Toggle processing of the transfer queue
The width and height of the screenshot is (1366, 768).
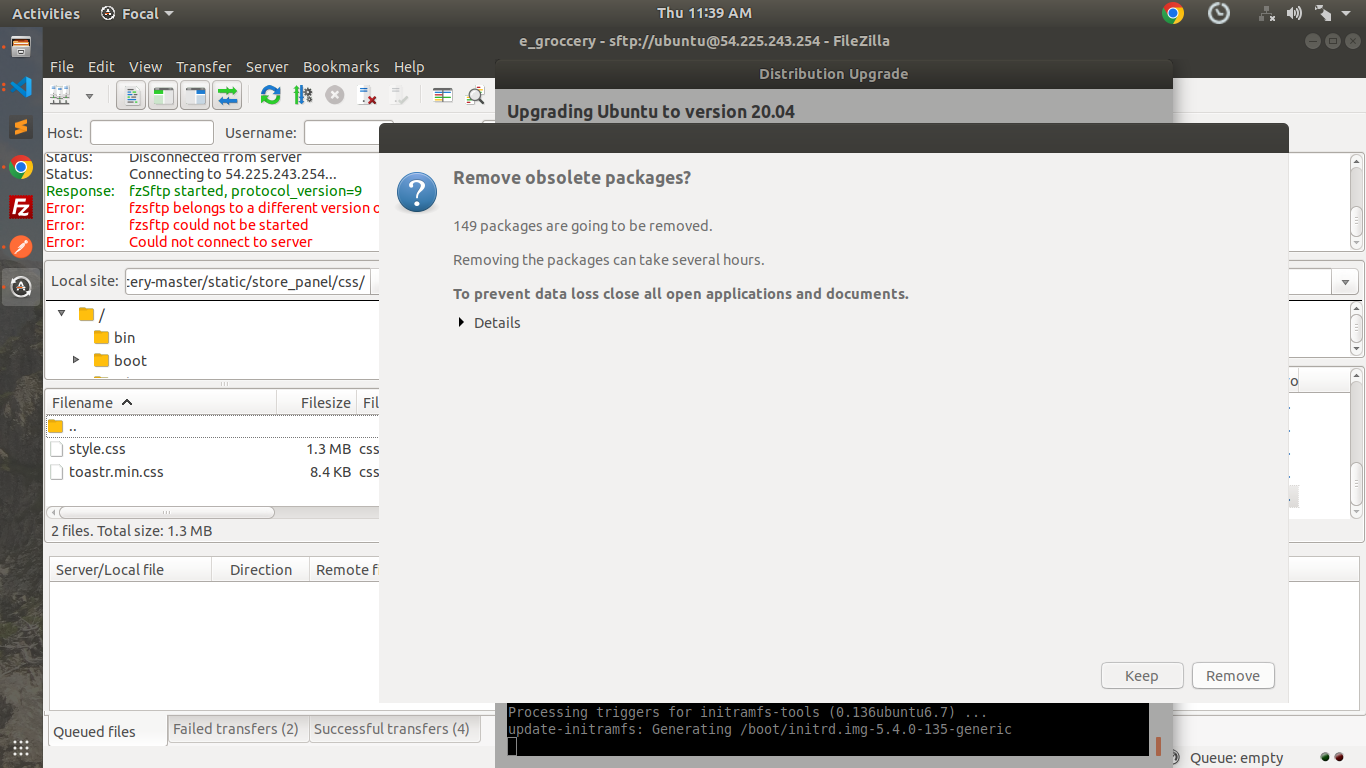(x=303, y=96)
